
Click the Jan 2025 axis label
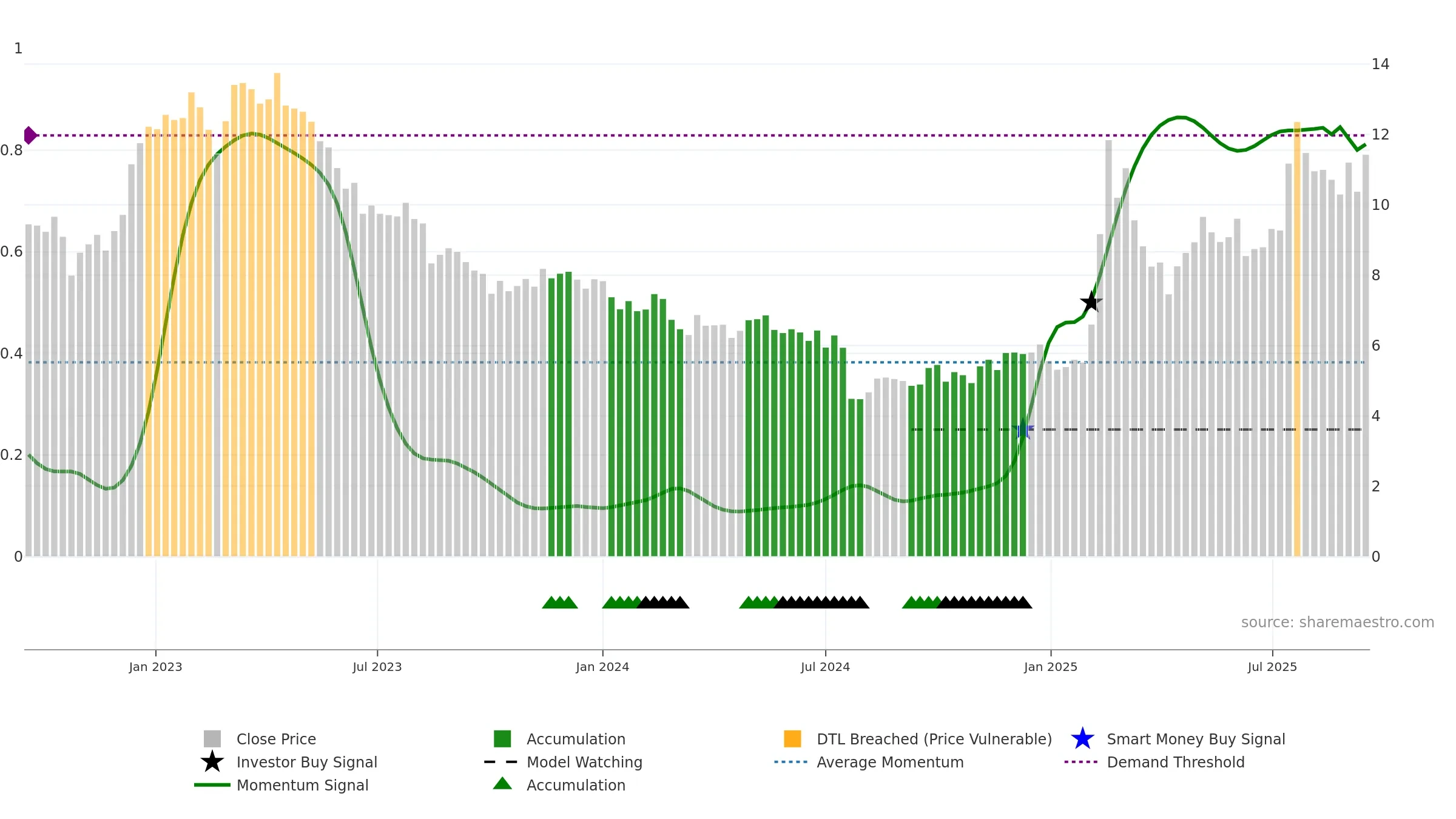coord(1051,667)
